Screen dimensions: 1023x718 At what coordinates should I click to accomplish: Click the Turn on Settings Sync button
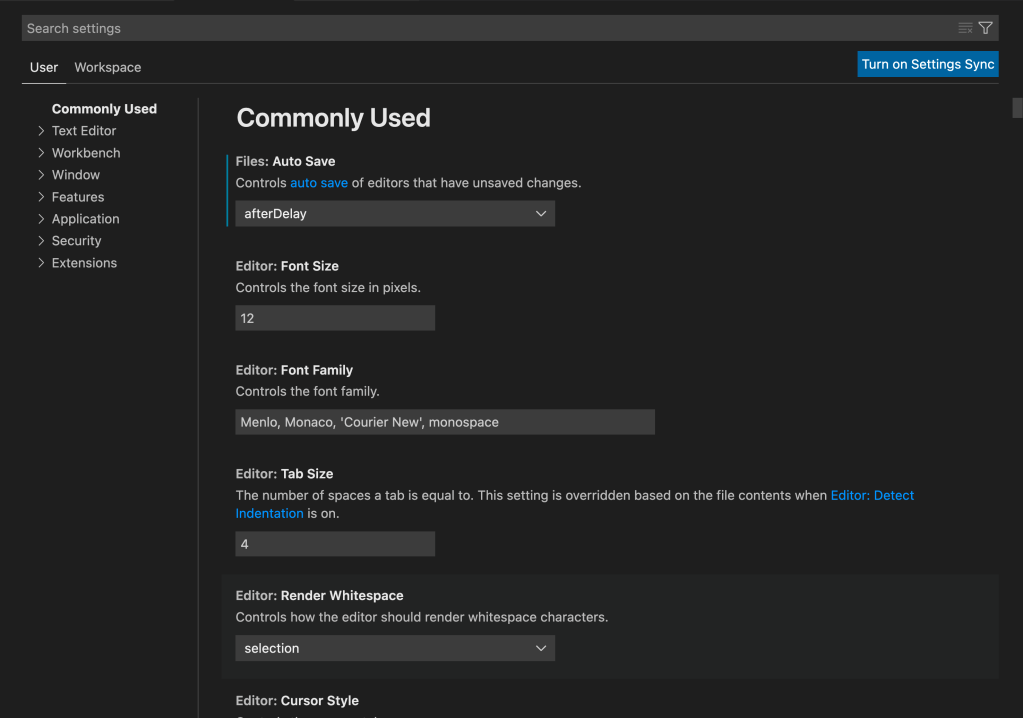click(928, 64)
